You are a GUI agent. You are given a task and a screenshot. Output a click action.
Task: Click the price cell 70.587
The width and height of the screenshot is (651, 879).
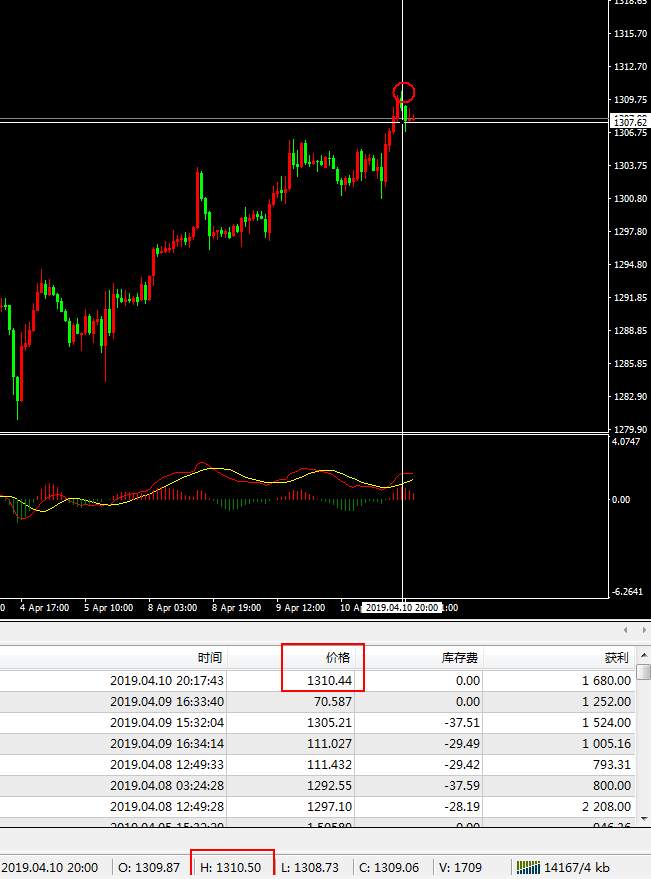pyautogui.click(x=333, y=701)
